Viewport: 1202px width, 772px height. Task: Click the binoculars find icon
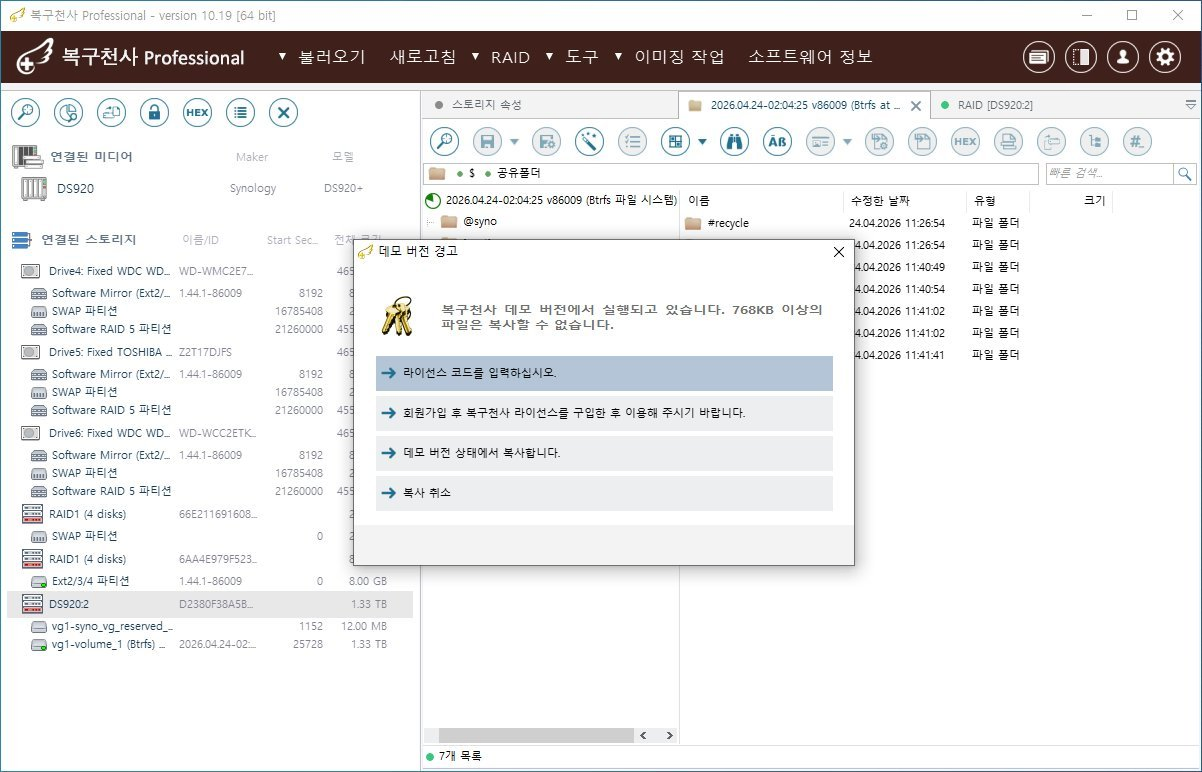click(734, 142)
